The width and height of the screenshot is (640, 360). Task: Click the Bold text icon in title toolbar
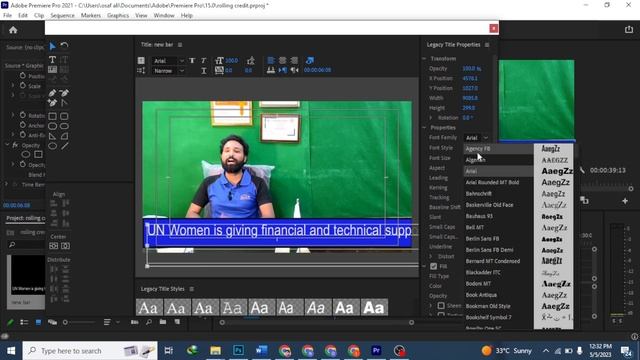click(x=192, y=60)
